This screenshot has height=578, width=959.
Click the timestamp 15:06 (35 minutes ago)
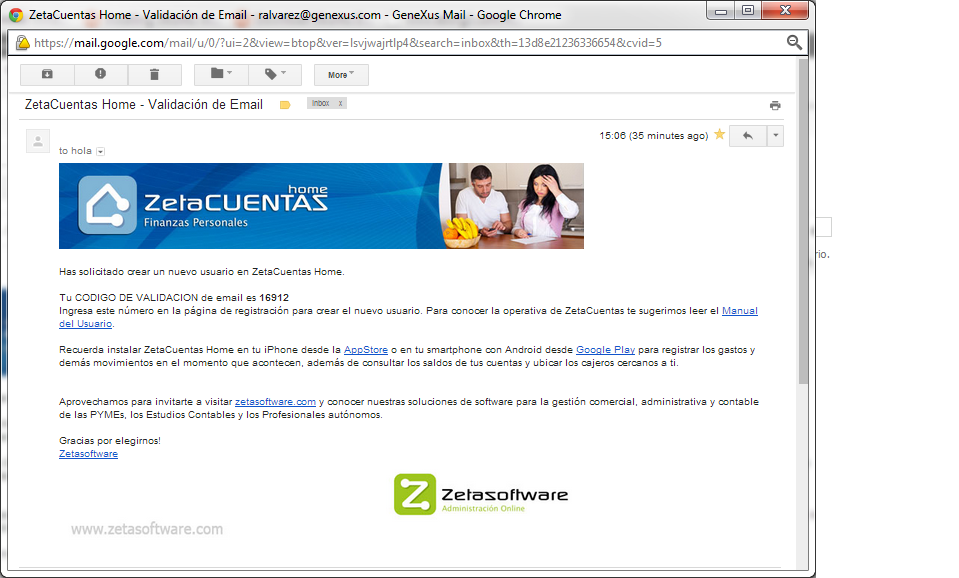click(653, 136)
